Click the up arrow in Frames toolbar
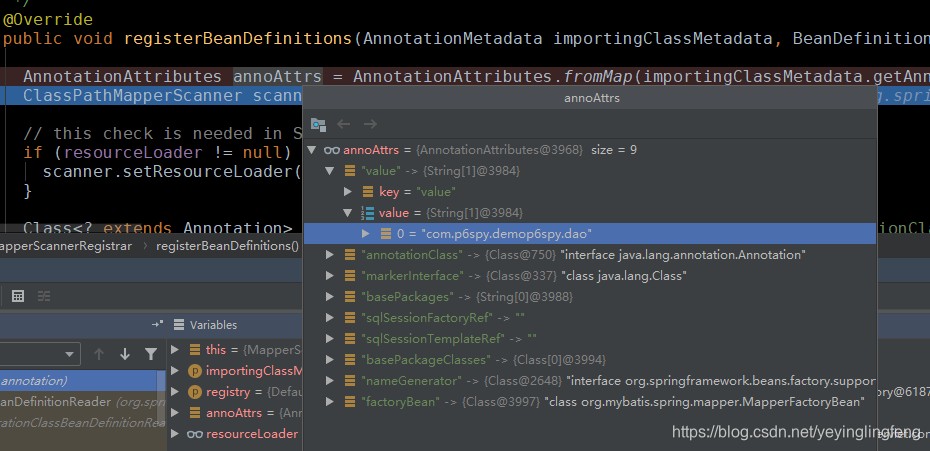This screenshot has width=930, height=451. click(98, 354)
